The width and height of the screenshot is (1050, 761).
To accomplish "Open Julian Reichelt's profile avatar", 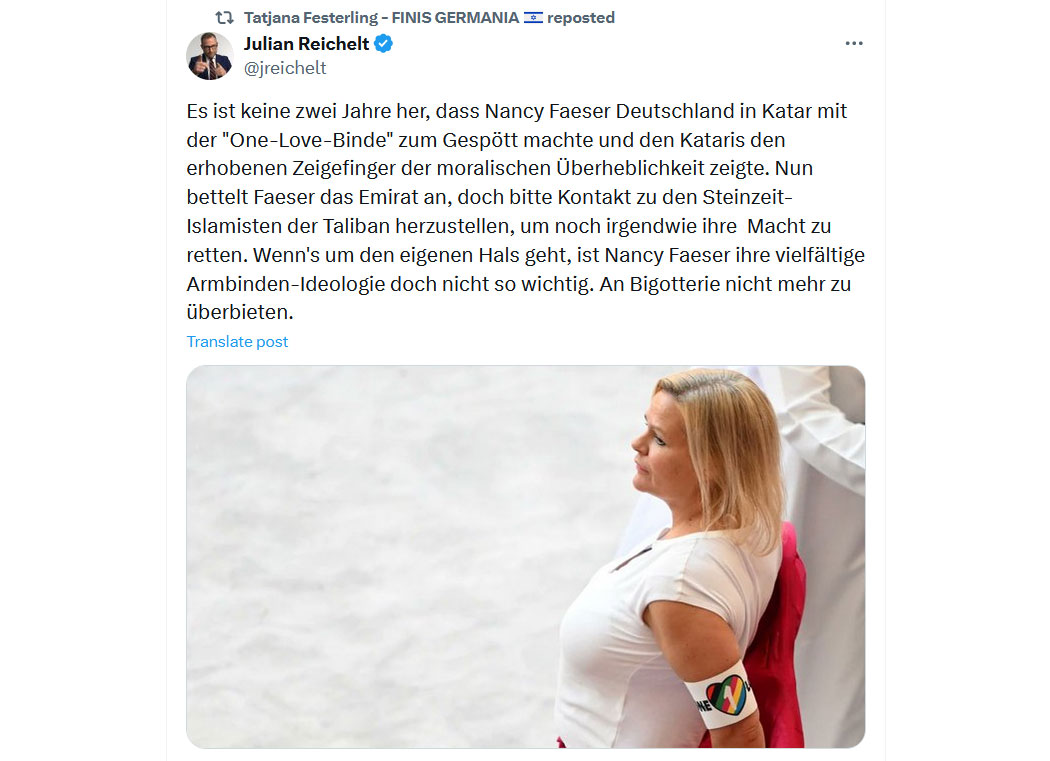I will pyautogui.click(x=210, y=56).
